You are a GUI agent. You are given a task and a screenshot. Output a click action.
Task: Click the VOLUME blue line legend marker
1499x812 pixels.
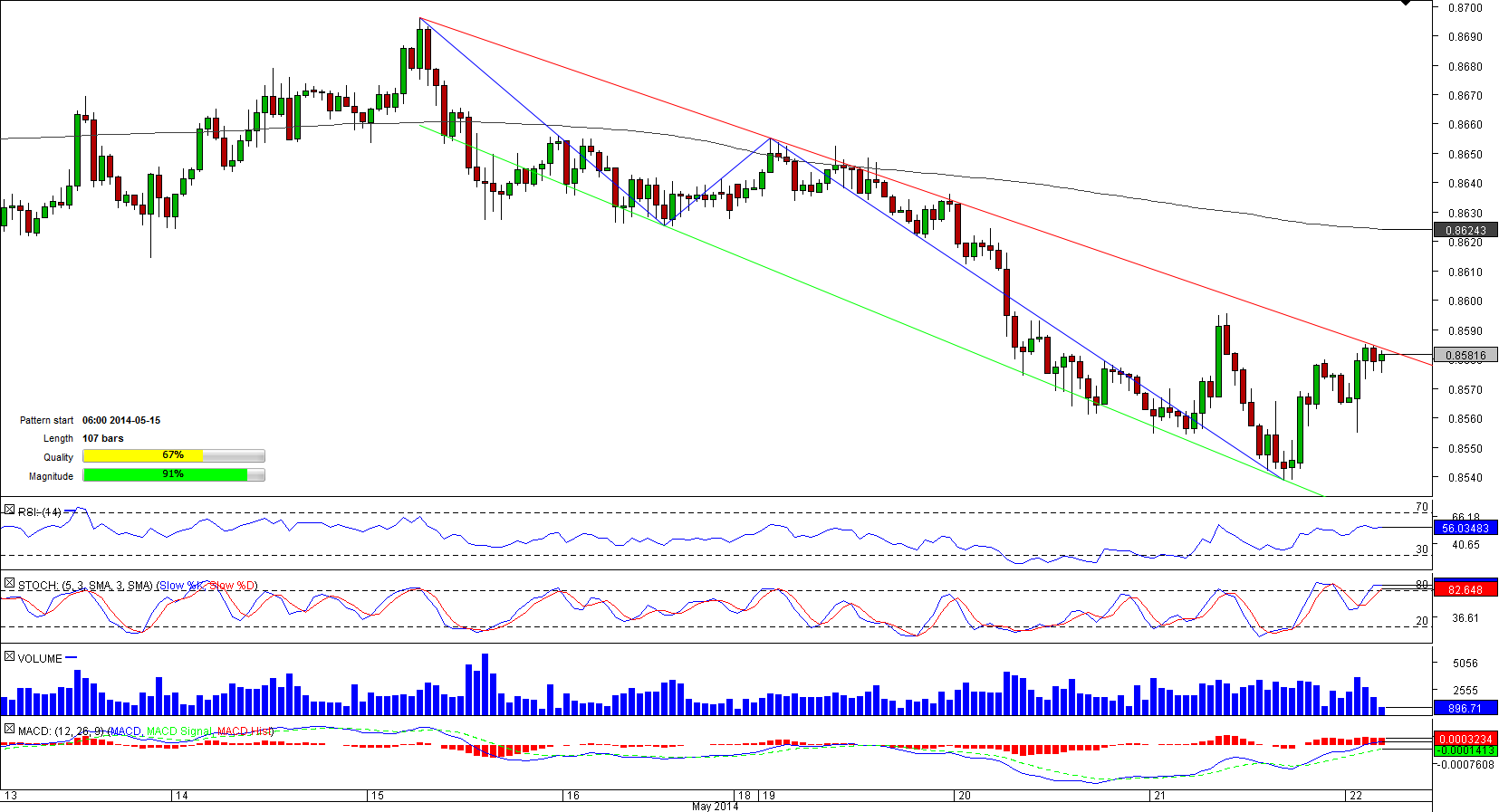tap(72, 658)
